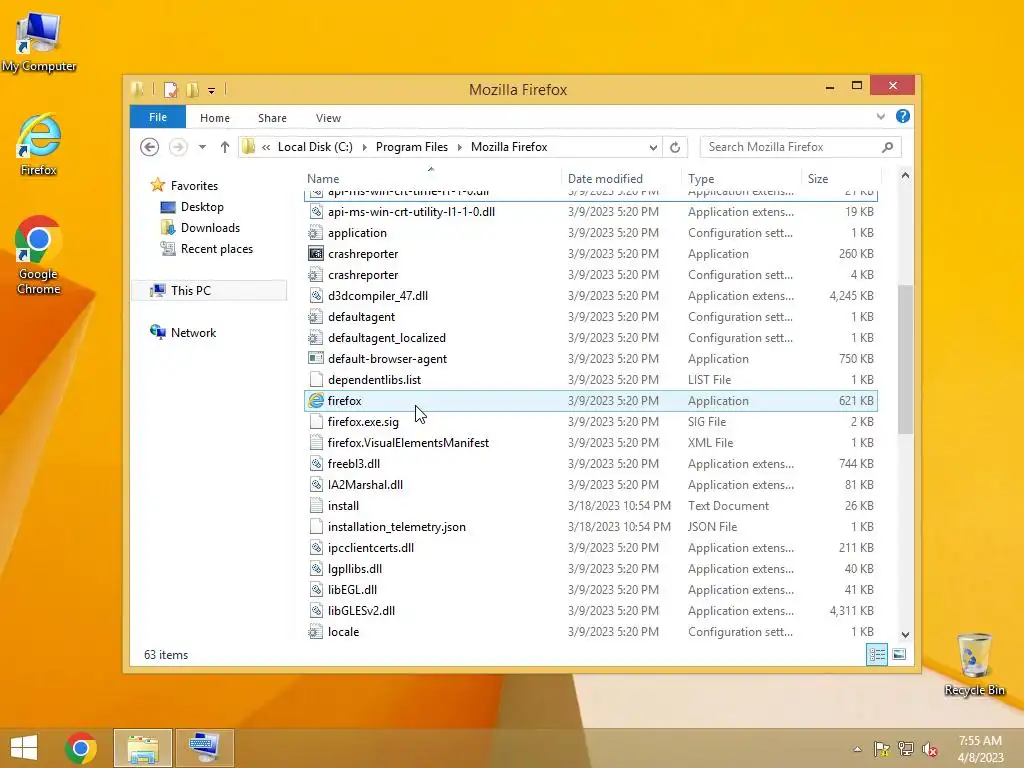Select firefox.VisualElementsManifest file

point(591,443)
